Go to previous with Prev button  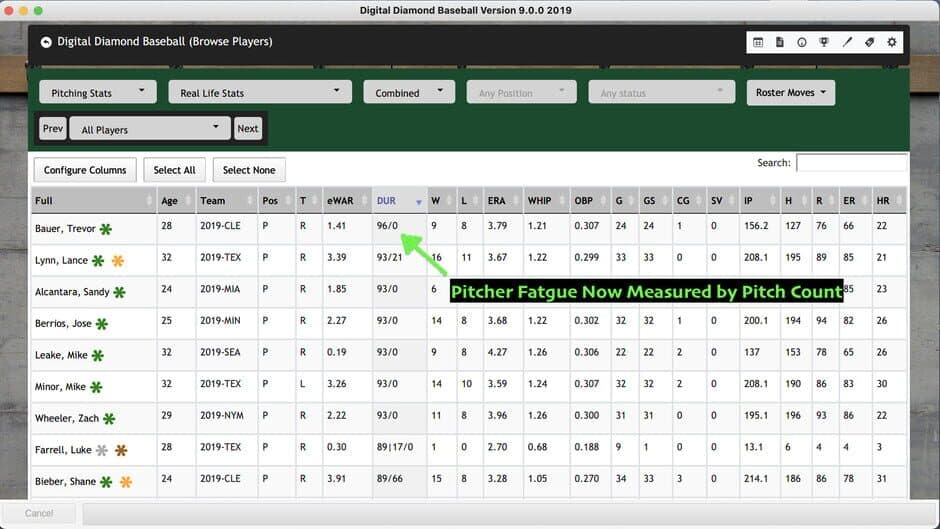coord(53,128)
